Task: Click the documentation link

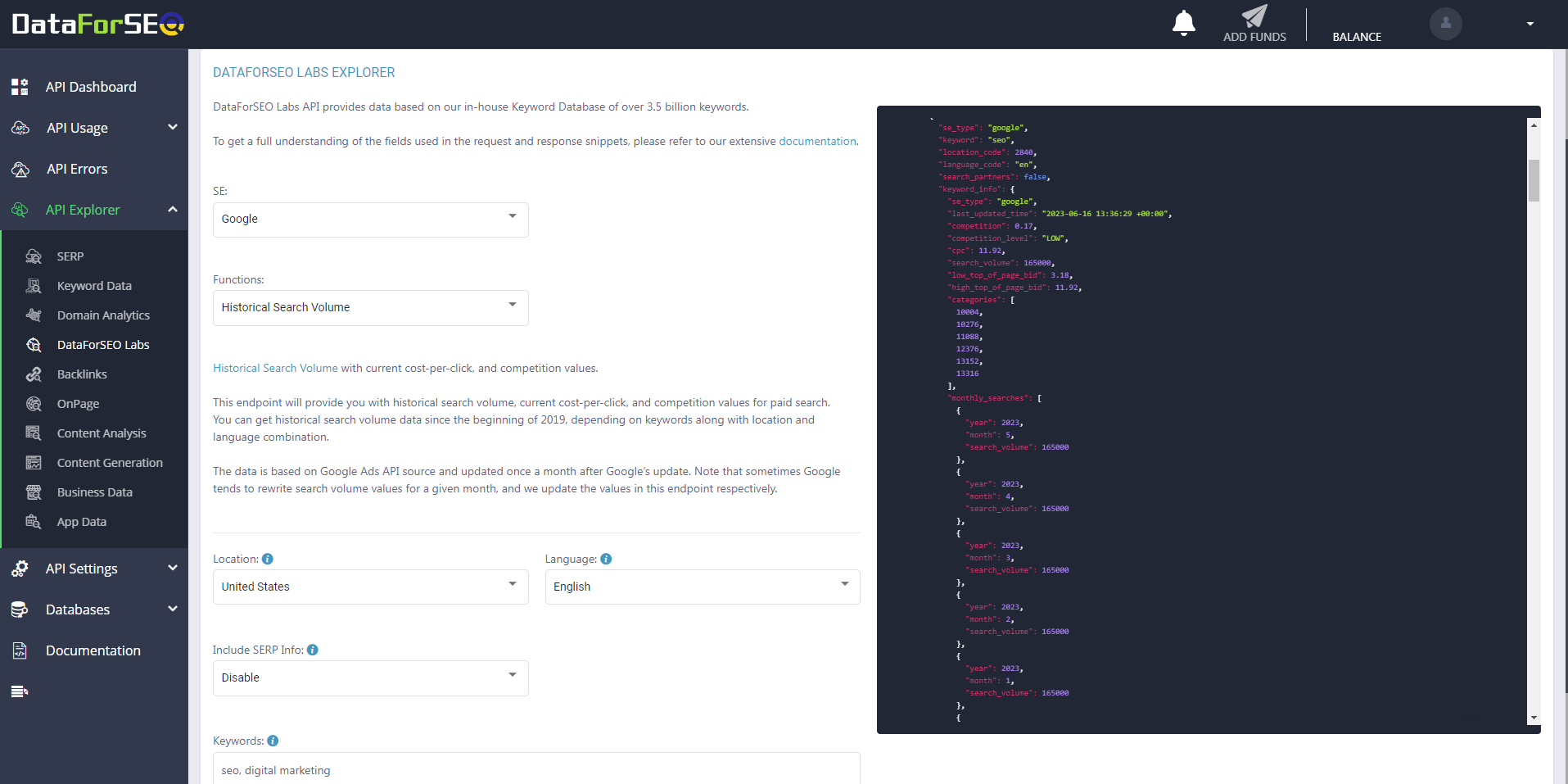Action: coord(816,141)
